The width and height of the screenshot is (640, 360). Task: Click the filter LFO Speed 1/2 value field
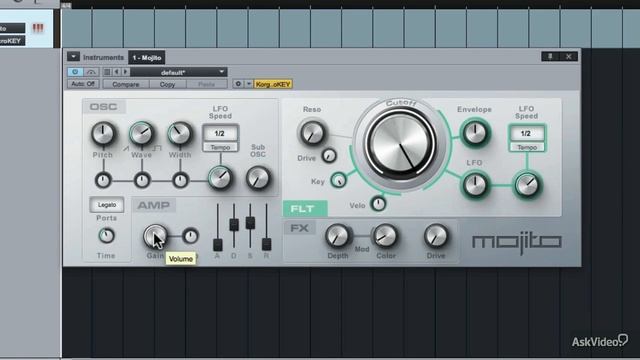[526, 133]
